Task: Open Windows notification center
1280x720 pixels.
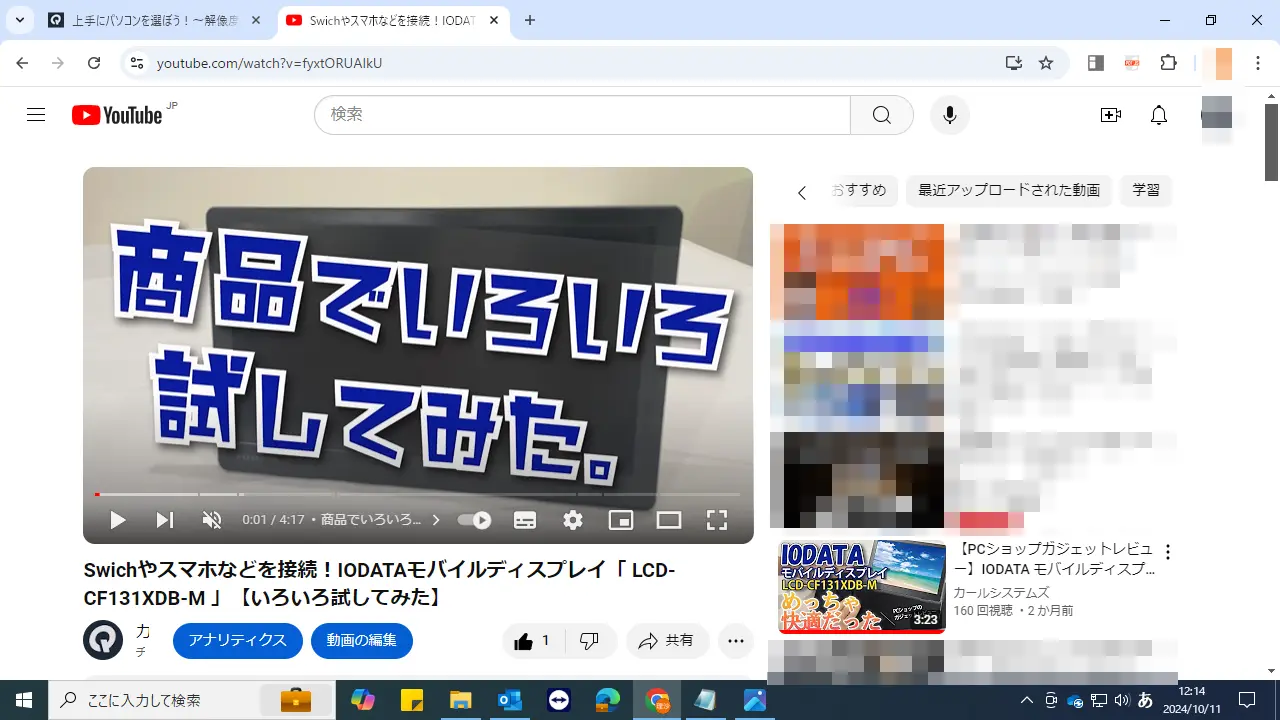Action: click(1247, 700)
